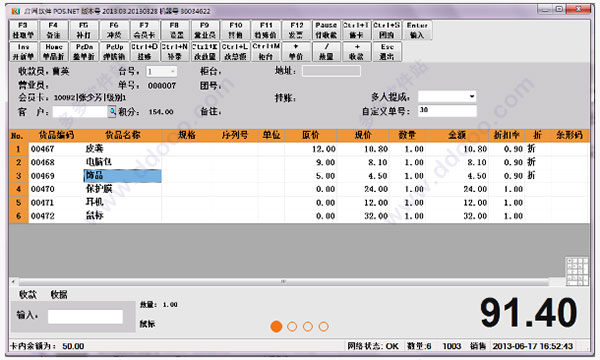Click the 客户 customer input field
The image size is (600, 360).
pyautogui.click(x=80, y=112)
